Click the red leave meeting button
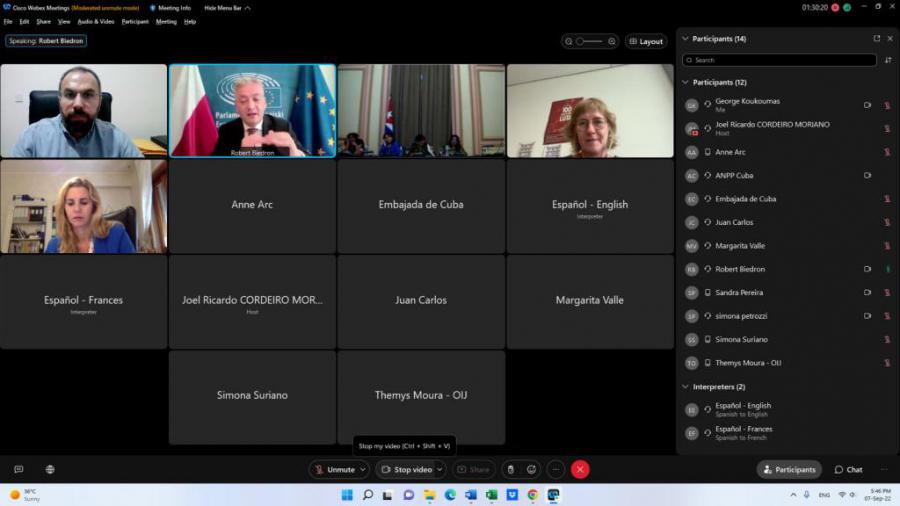Screen dimensions: 900x506 click(580, 469)
